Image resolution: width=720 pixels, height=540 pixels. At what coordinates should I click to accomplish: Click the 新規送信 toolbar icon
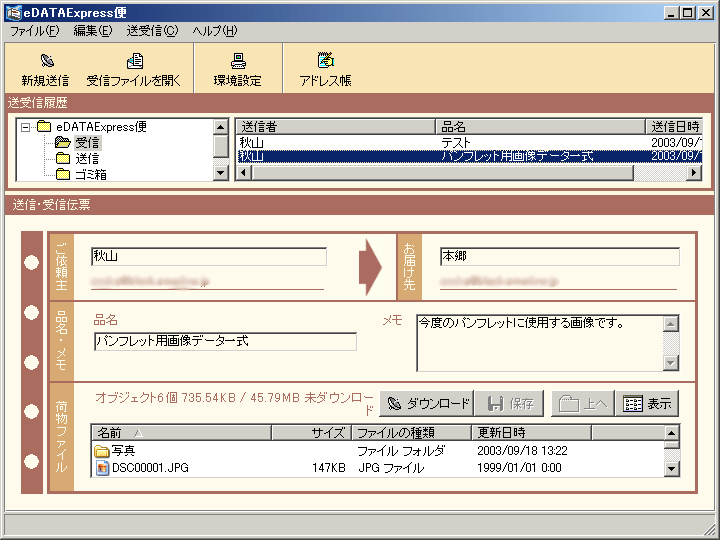point(47,60)
